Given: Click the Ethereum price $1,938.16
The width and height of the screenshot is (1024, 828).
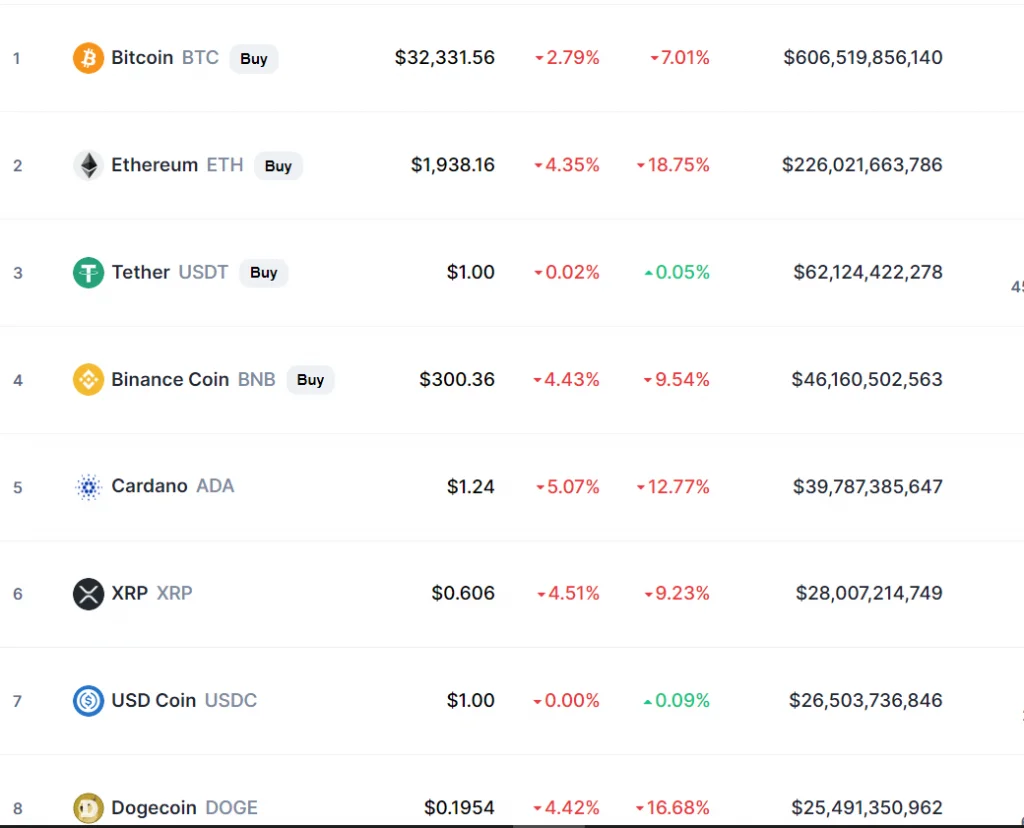Looking at the screenshot, I should [453, 165].
